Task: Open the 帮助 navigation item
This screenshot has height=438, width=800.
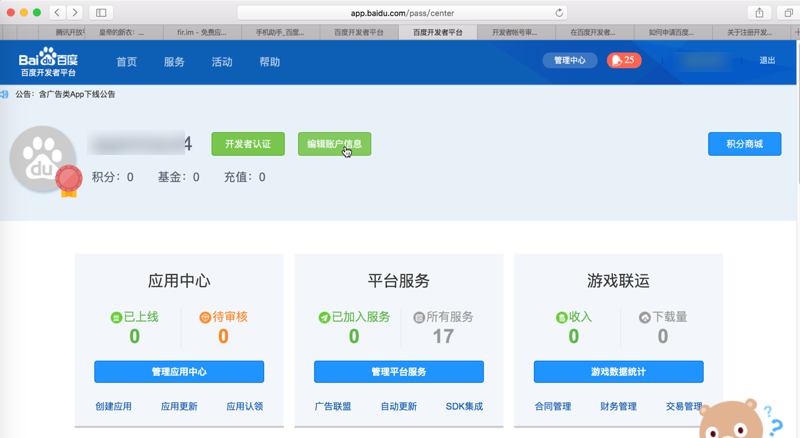Action: click(270, 62)
